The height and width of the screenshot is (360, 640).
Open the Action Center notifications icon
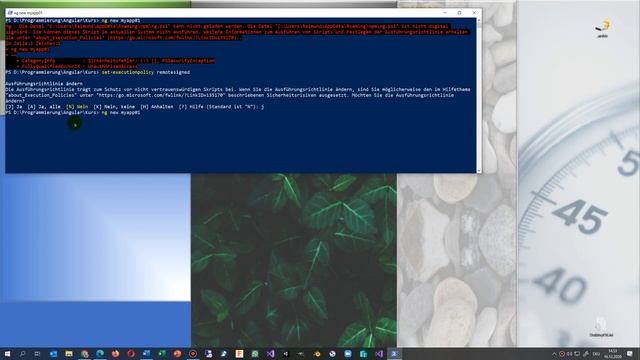[x=629, y=353]
